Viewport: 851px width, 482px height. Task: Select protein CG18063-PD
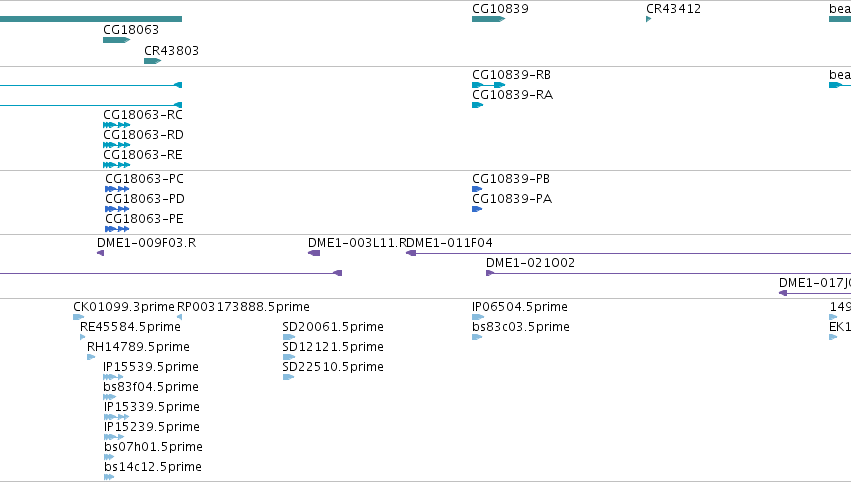(x=145, y=199)
